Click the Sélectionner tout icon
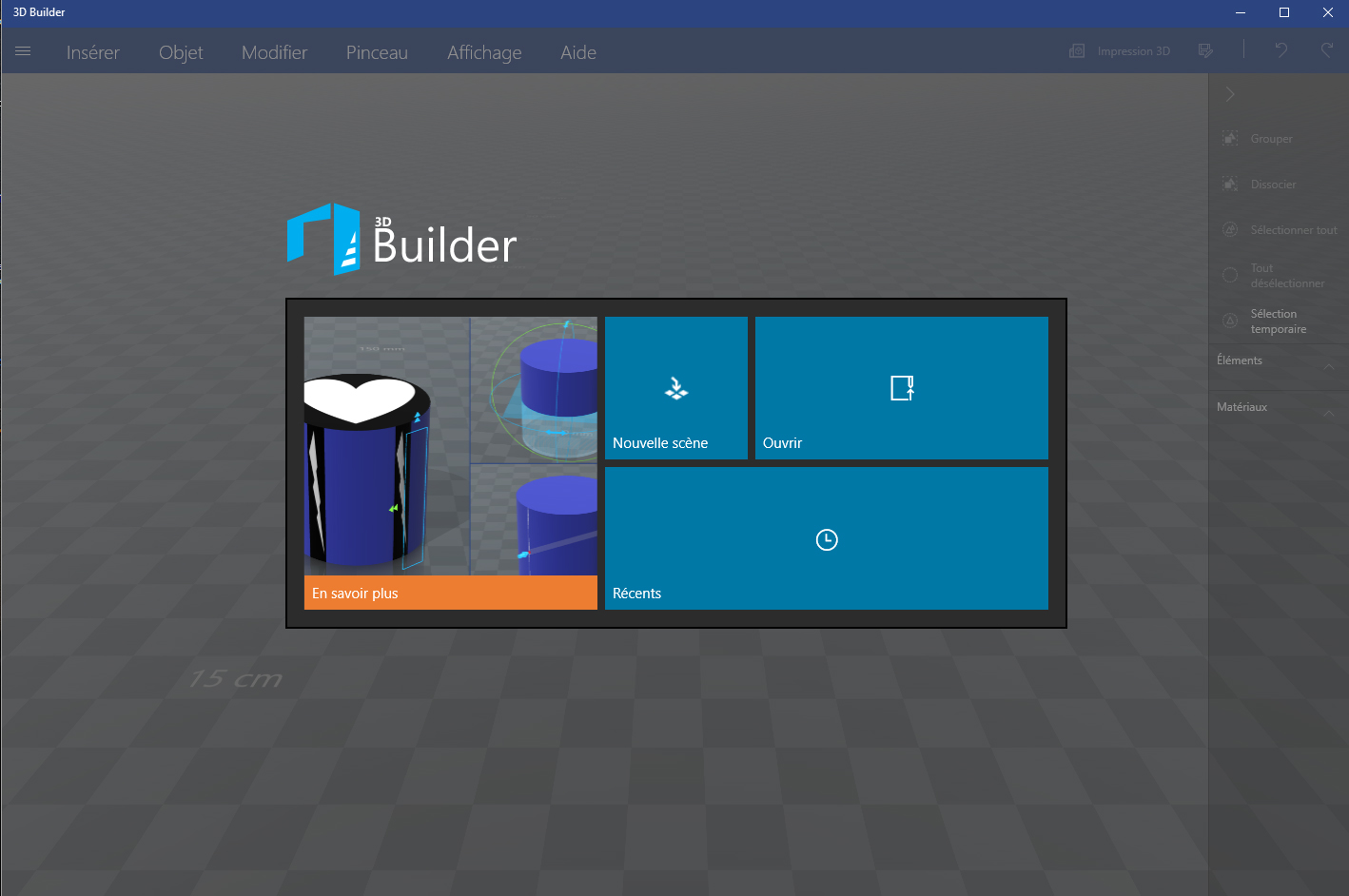This screenshot has height=896, width=1349. (1230, 229)
